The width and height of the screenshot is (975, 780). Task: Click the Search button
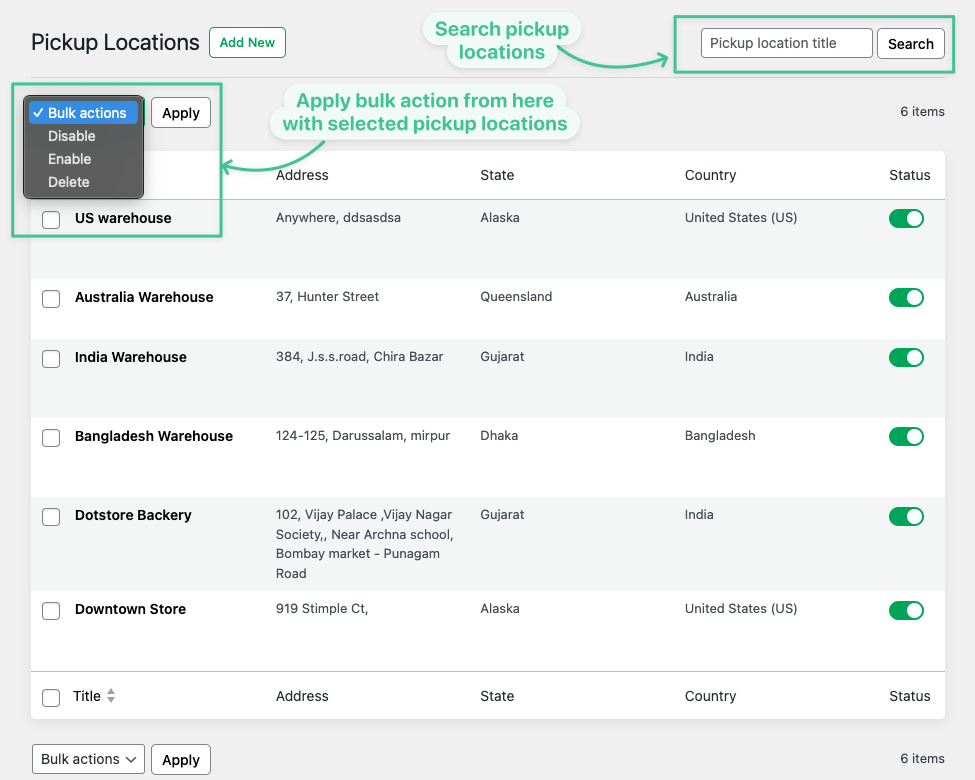point(910,44)
